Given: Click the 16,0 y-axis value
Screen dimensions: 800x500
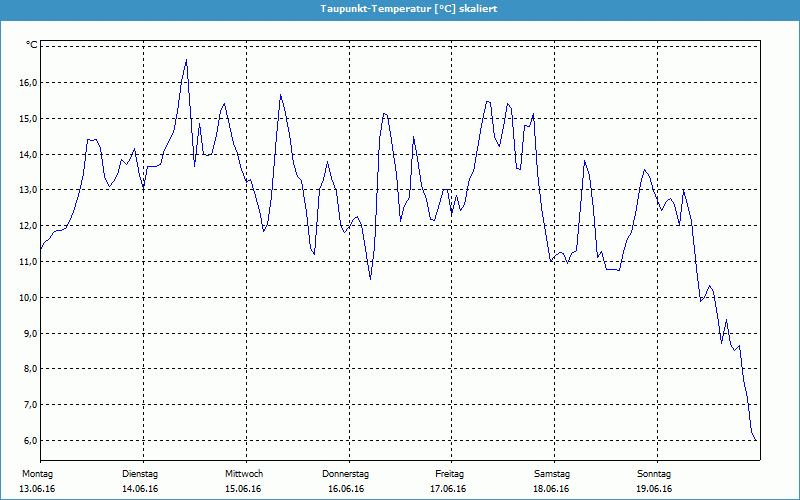Looking at the screenshot, I should point(28,83).
